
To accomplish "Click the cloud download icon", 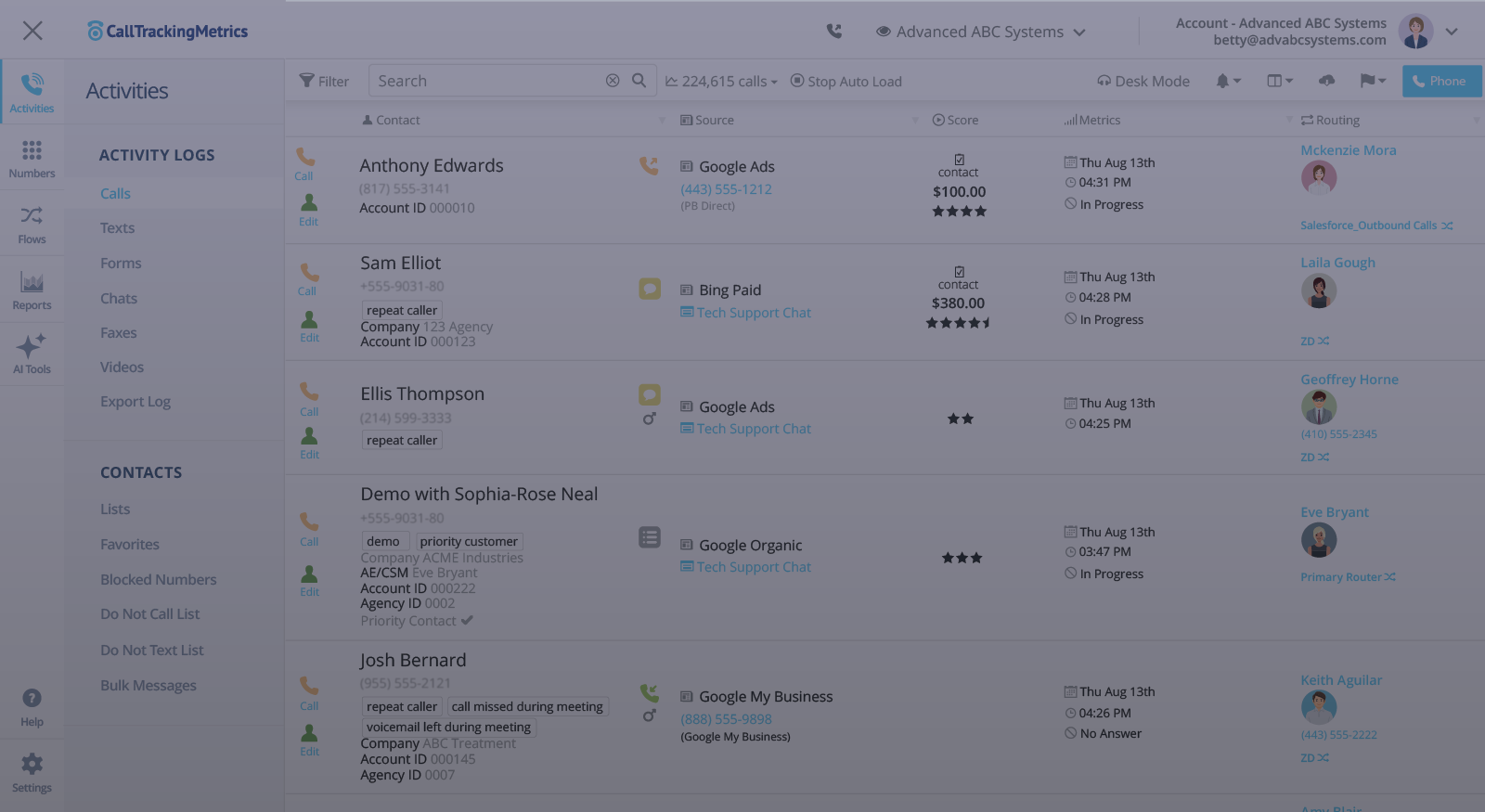I will click(1327, 82).
